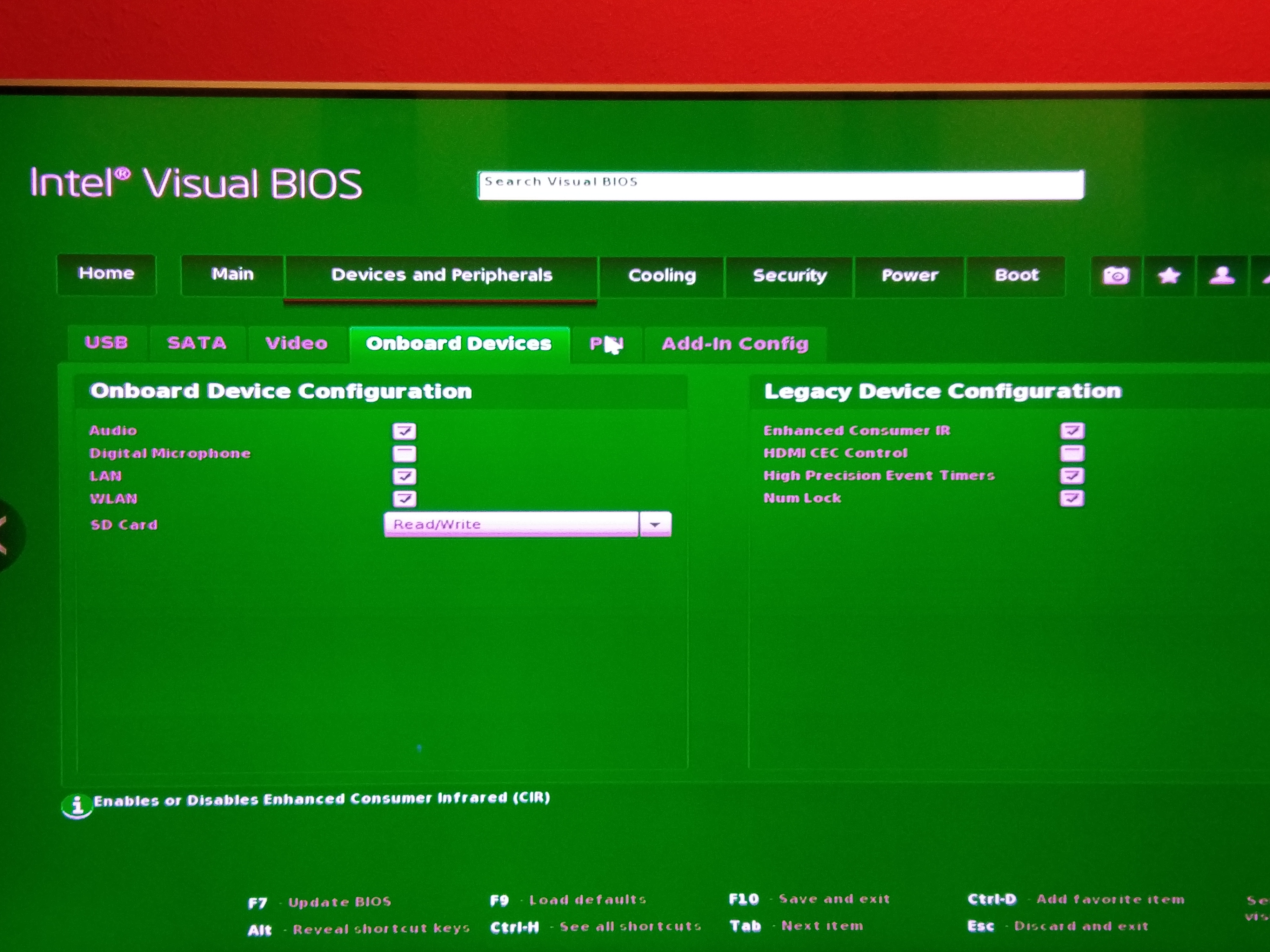The height and width of the screenshot is (952, 1270).
Task: Toggle the Audio checkbox
Action: 404,431
